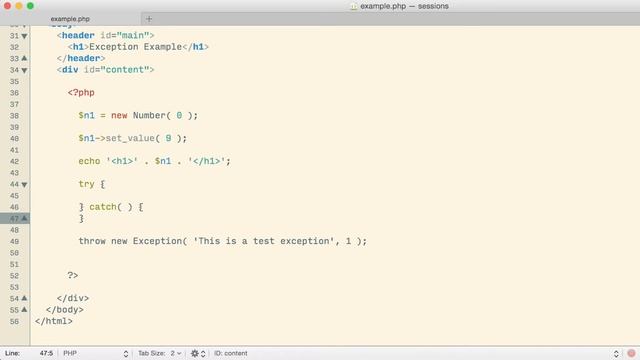Collapse the header fold at line 31
640x360 pixels.
(x=24, y=36)
